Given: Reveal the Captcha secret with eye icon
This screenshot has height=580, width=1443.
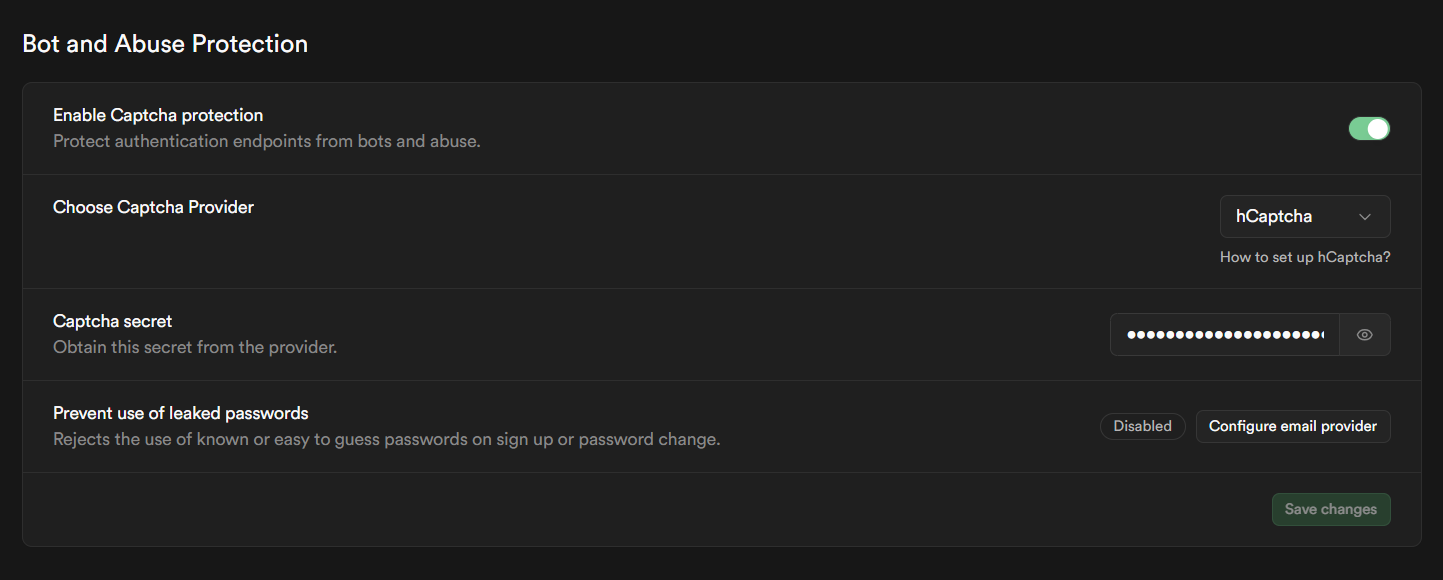Looking at the screenshot, I should click(x=1365, y=335).
